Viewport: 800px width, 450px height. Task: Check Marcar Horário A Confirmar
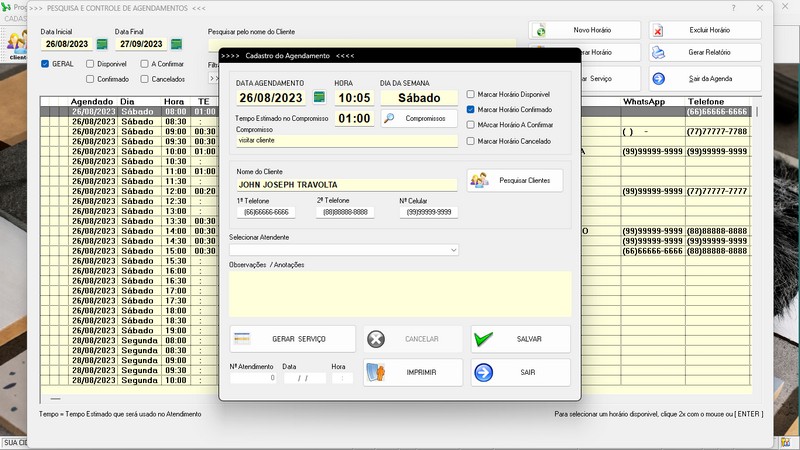[470, 125]
